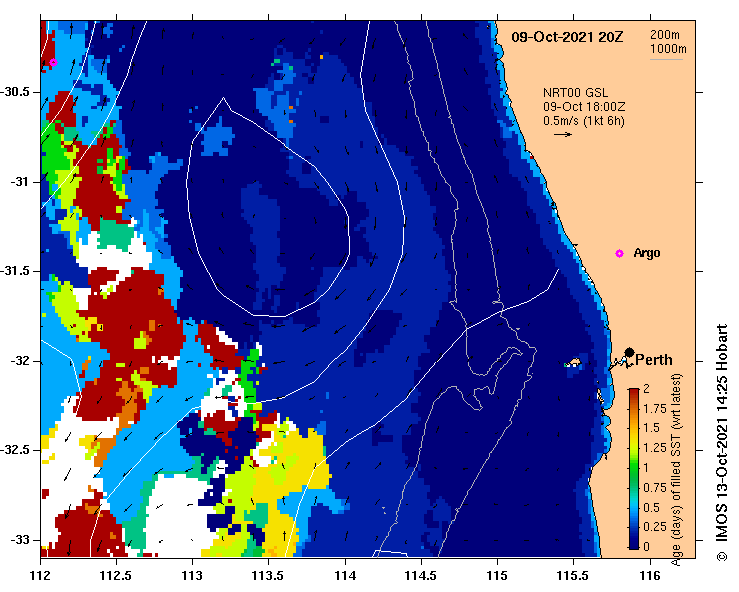Click the color bar value 0

click(646, 546)
